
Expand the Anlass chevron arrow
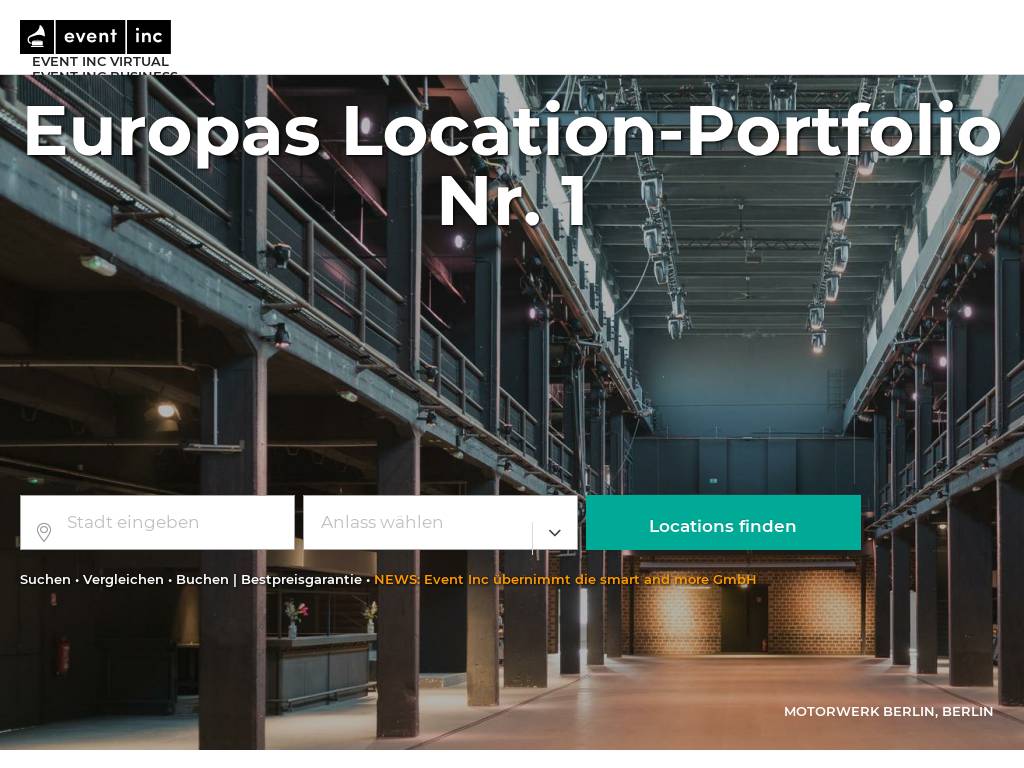click(x=554, y=532)
